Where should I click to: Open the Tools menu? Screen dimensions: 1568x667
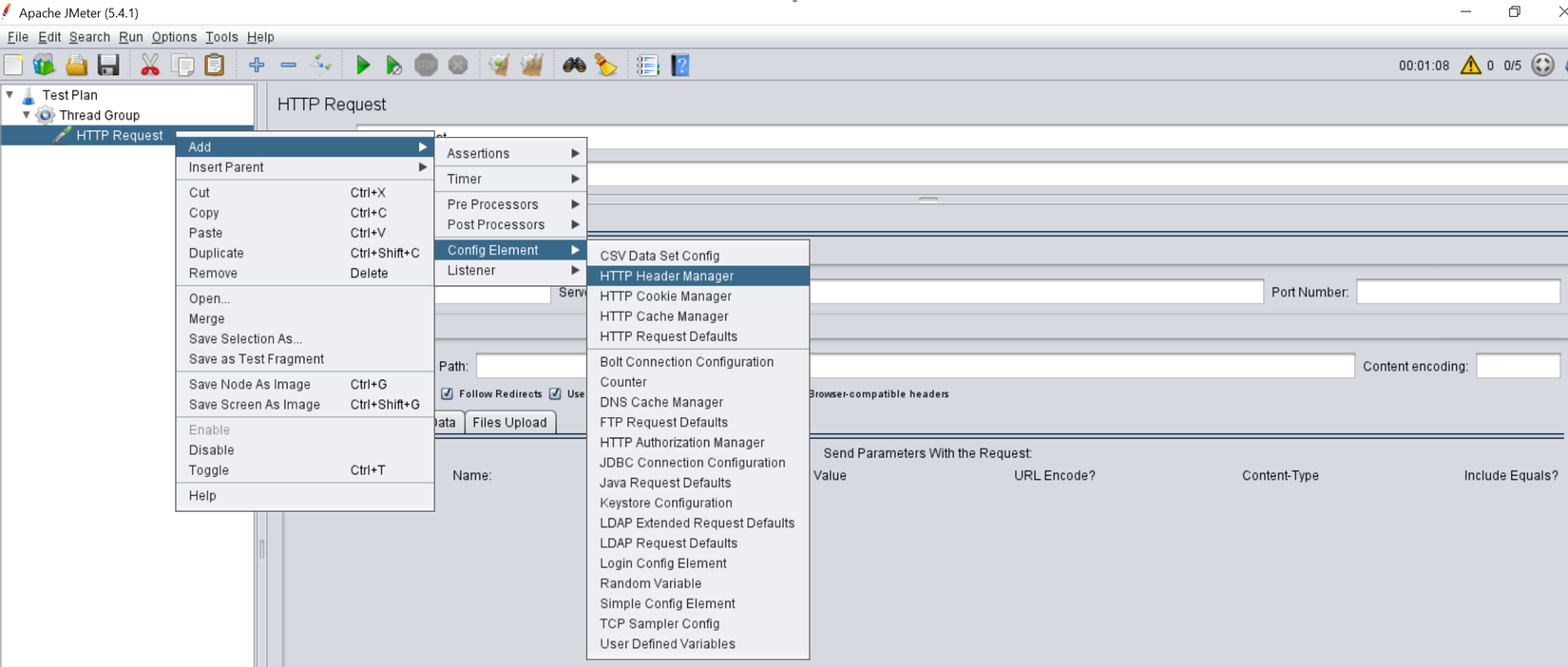point(221,37)
